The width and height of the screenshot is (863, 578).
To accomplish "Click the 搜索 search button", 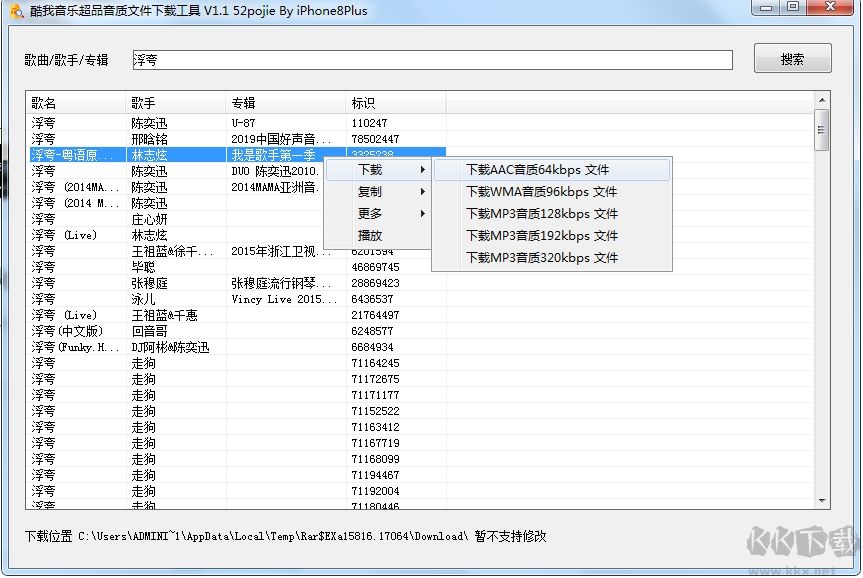I will [792, 59].
